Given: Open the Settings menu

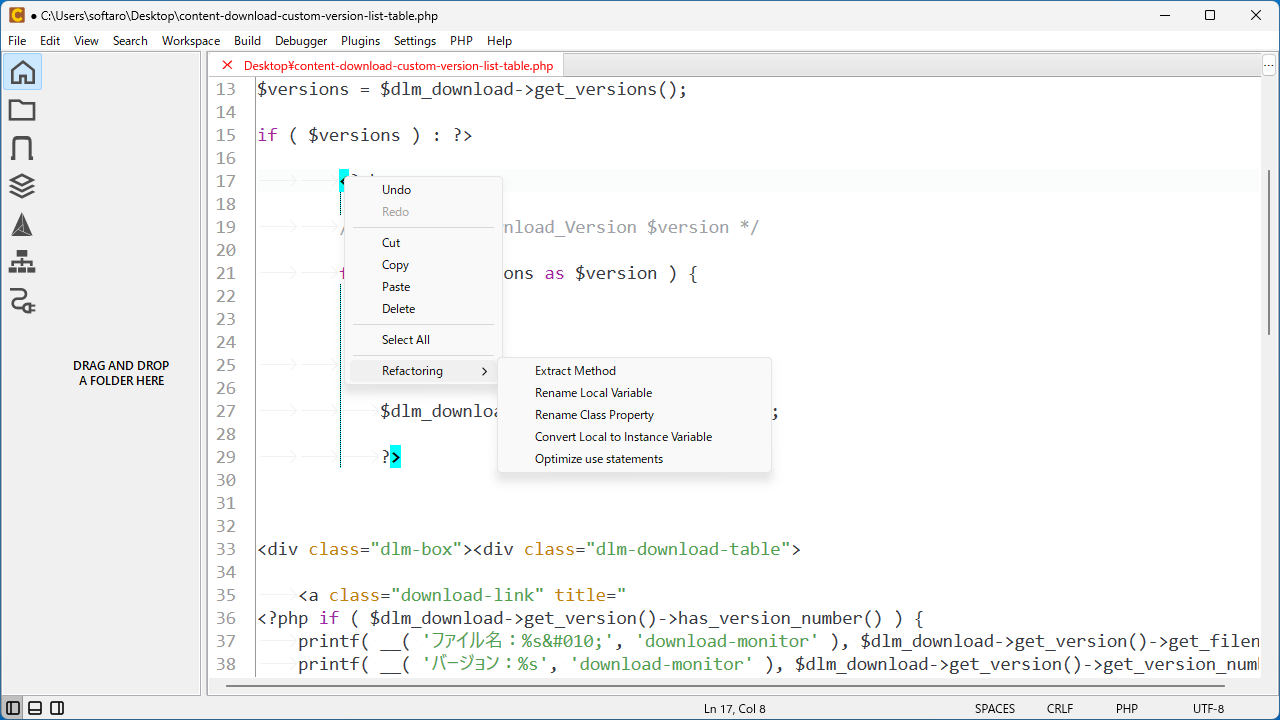Looking at the screenshot, I should coord(415,41).
